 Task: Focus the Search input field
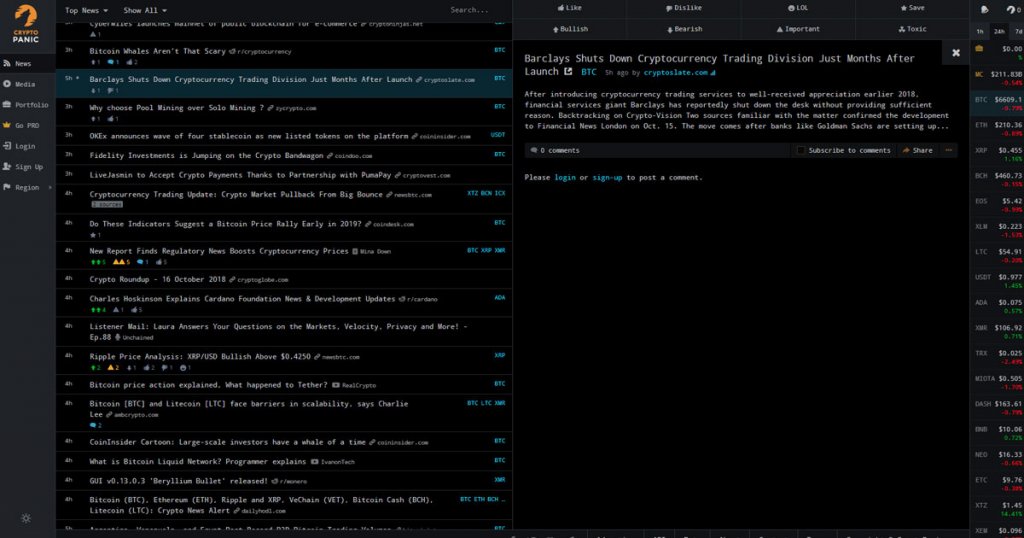point(469,10)
